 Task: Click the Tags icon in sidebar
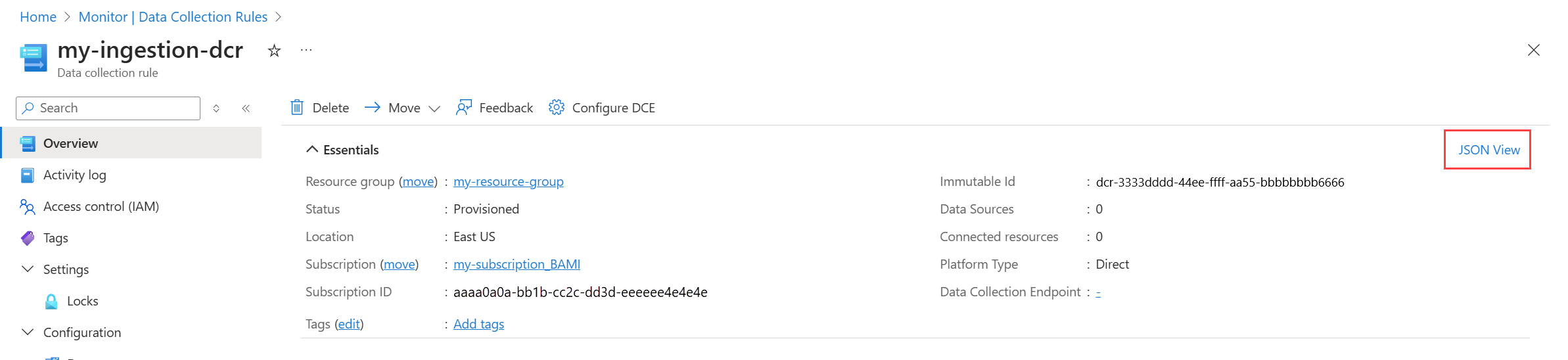tap(28, 238)
